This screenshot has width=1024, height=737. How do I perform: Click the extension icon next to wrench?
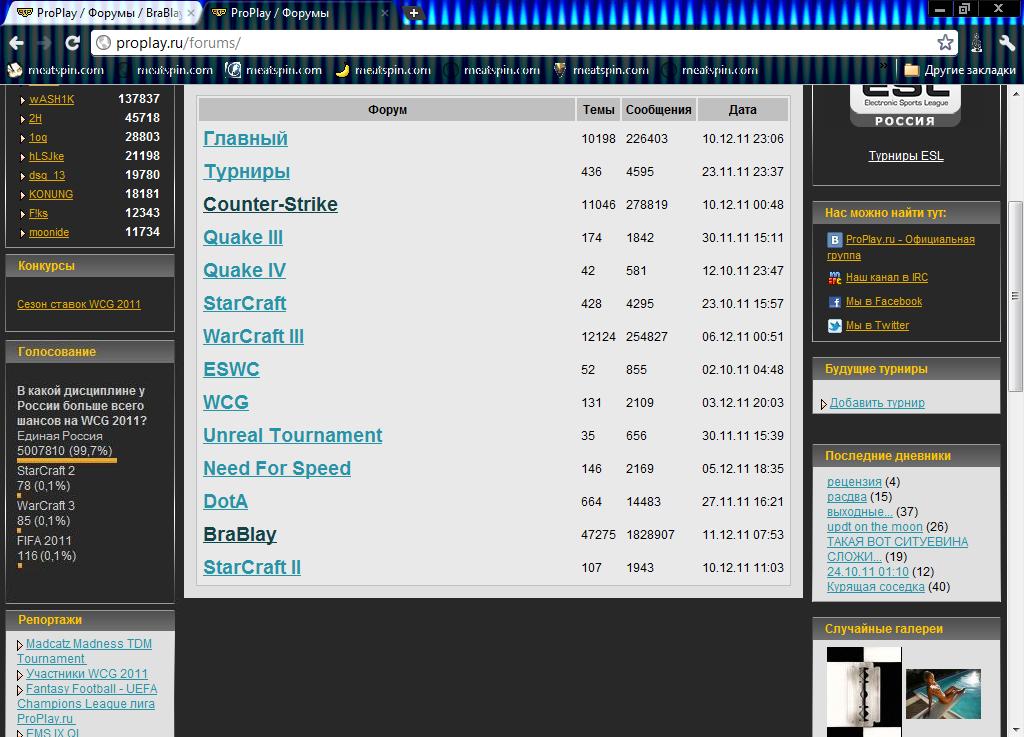point(976,43)
